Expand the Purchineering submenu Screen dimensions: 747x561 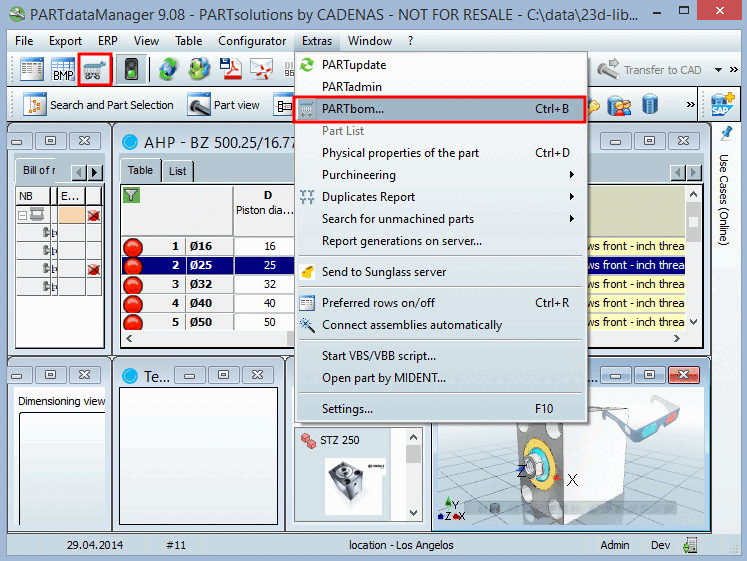click(440, 175)
